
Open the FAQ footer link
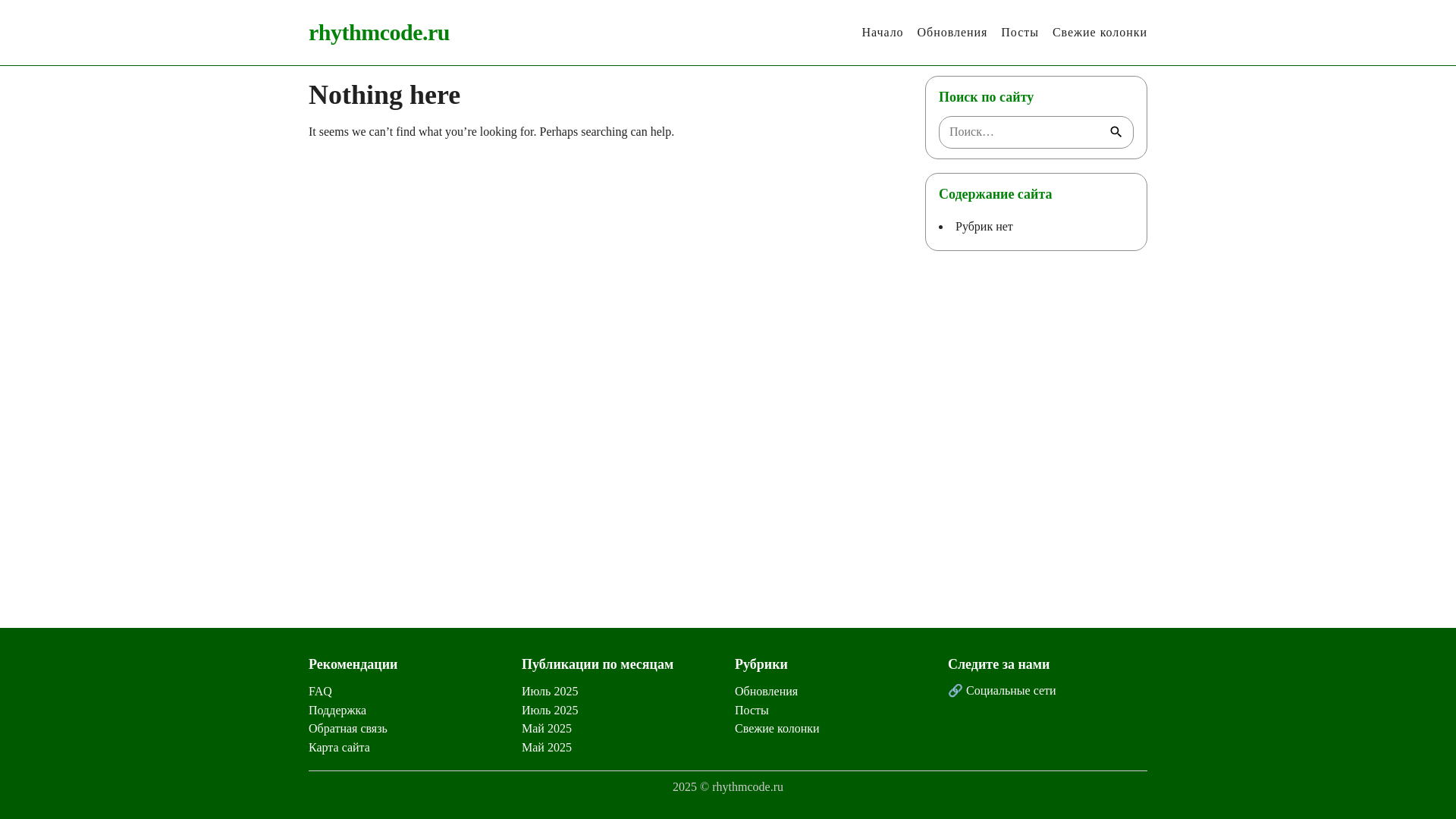pyautogui.click(x=320, y=692)
